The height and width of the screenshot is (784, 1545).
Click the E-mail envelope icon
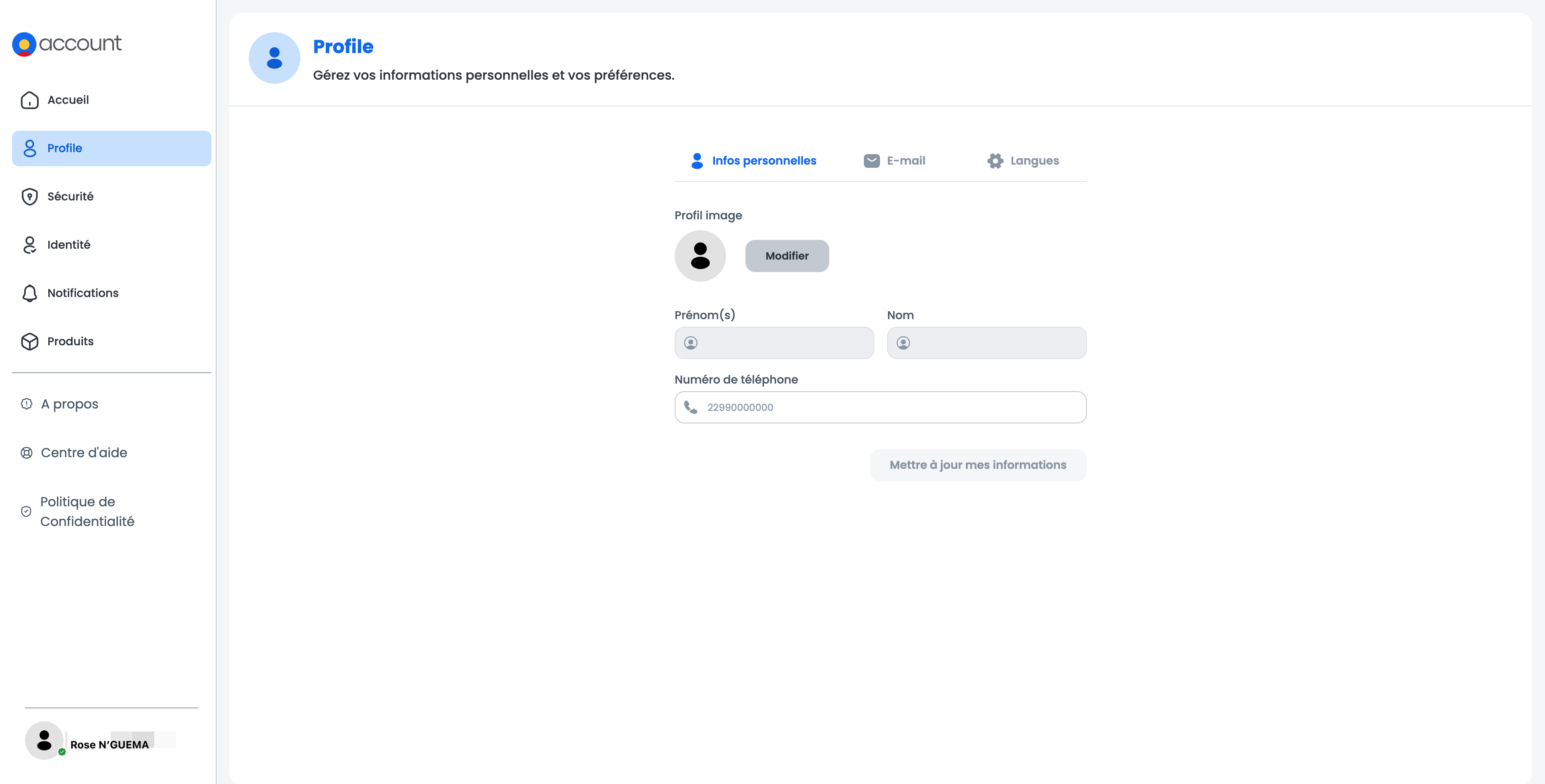[x=872, y=161]
